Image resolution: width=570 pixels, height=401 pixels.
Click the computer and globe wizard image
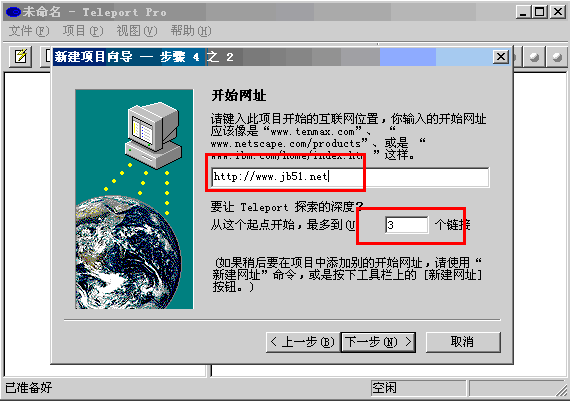point(134,199)
